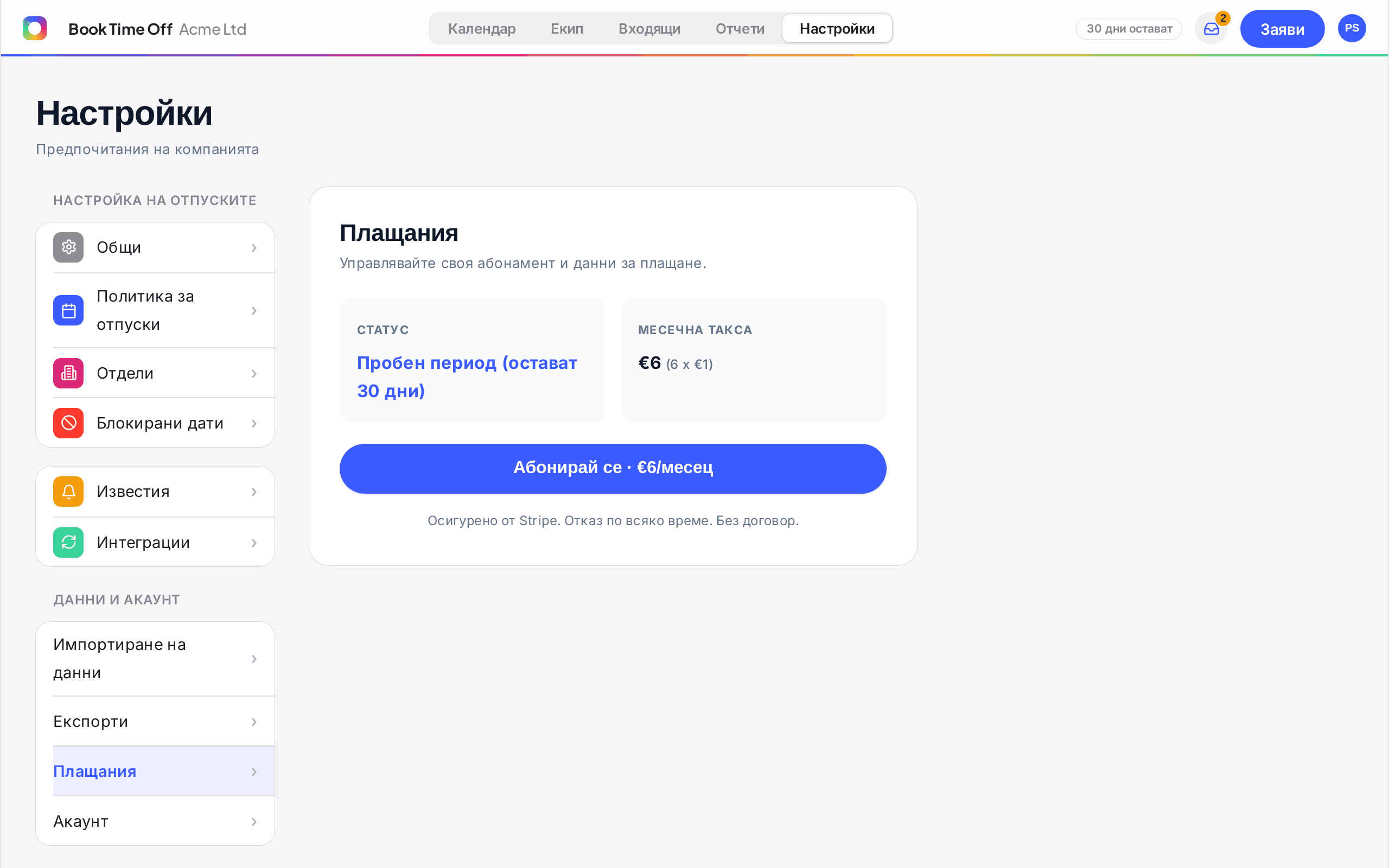
Task: Expand the Отдели chevron
Action: [254, 374]
